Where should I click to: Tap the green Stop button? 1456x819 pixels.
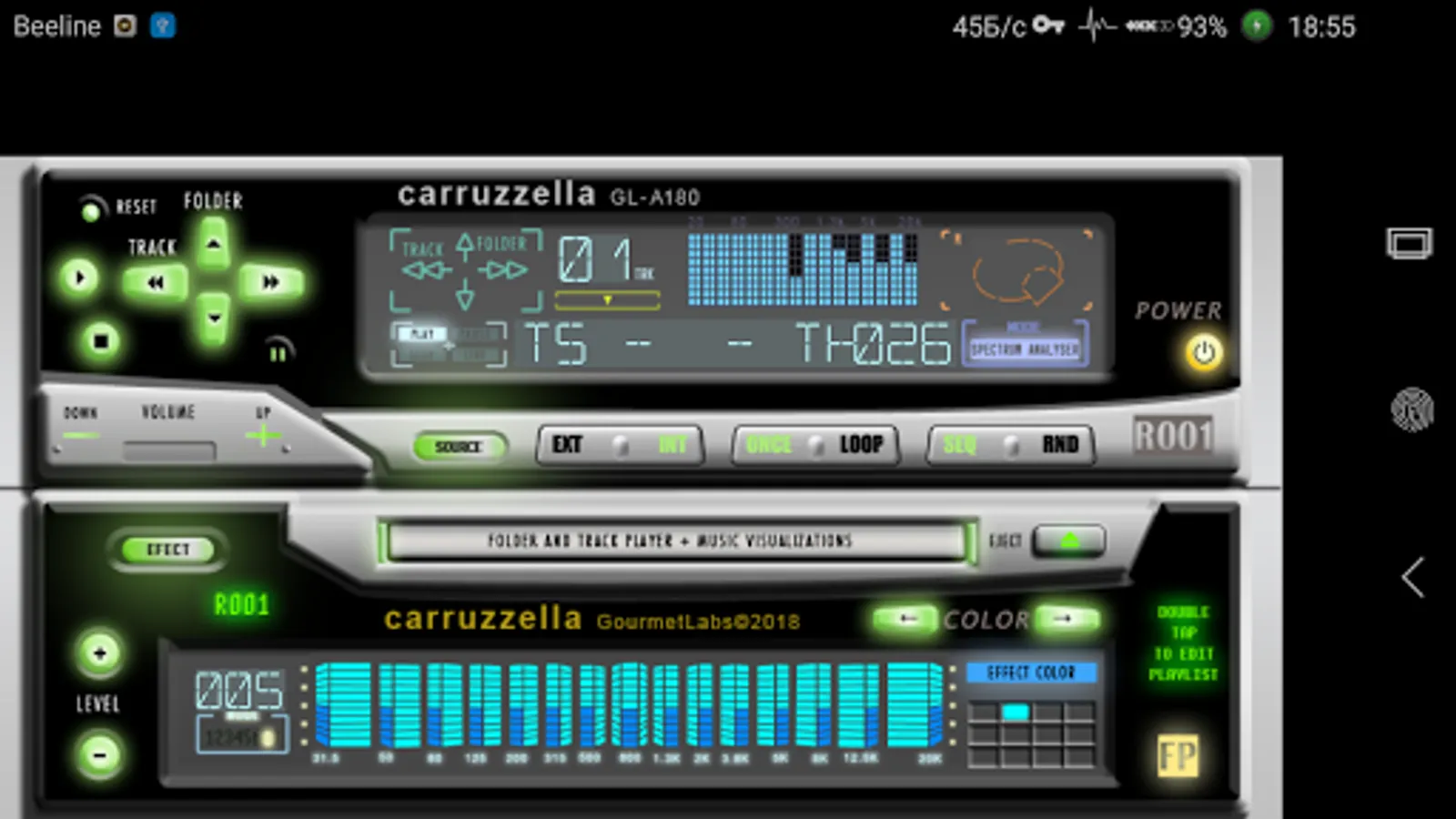[100, 341]
